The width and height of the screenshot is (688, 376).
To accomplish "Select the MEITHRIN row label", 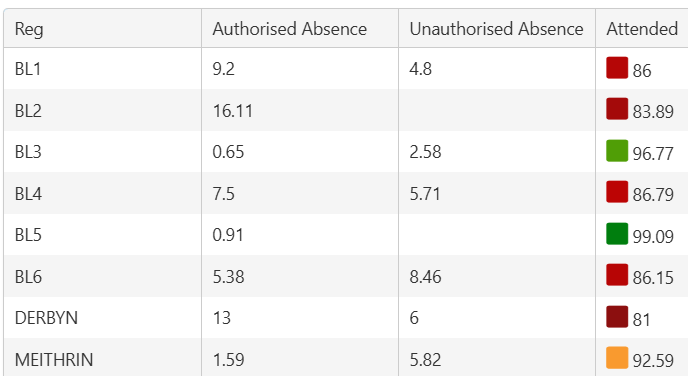I will [54, 359].
